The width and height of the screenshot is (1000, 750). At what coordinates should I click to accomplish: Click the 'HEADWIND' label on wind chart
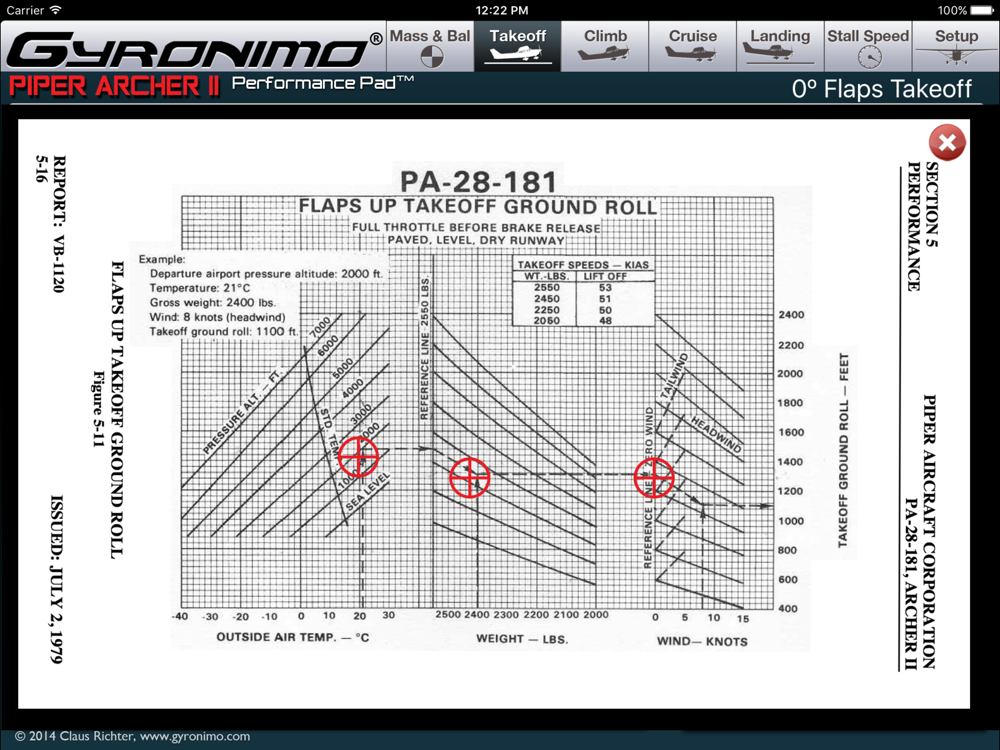717,434
